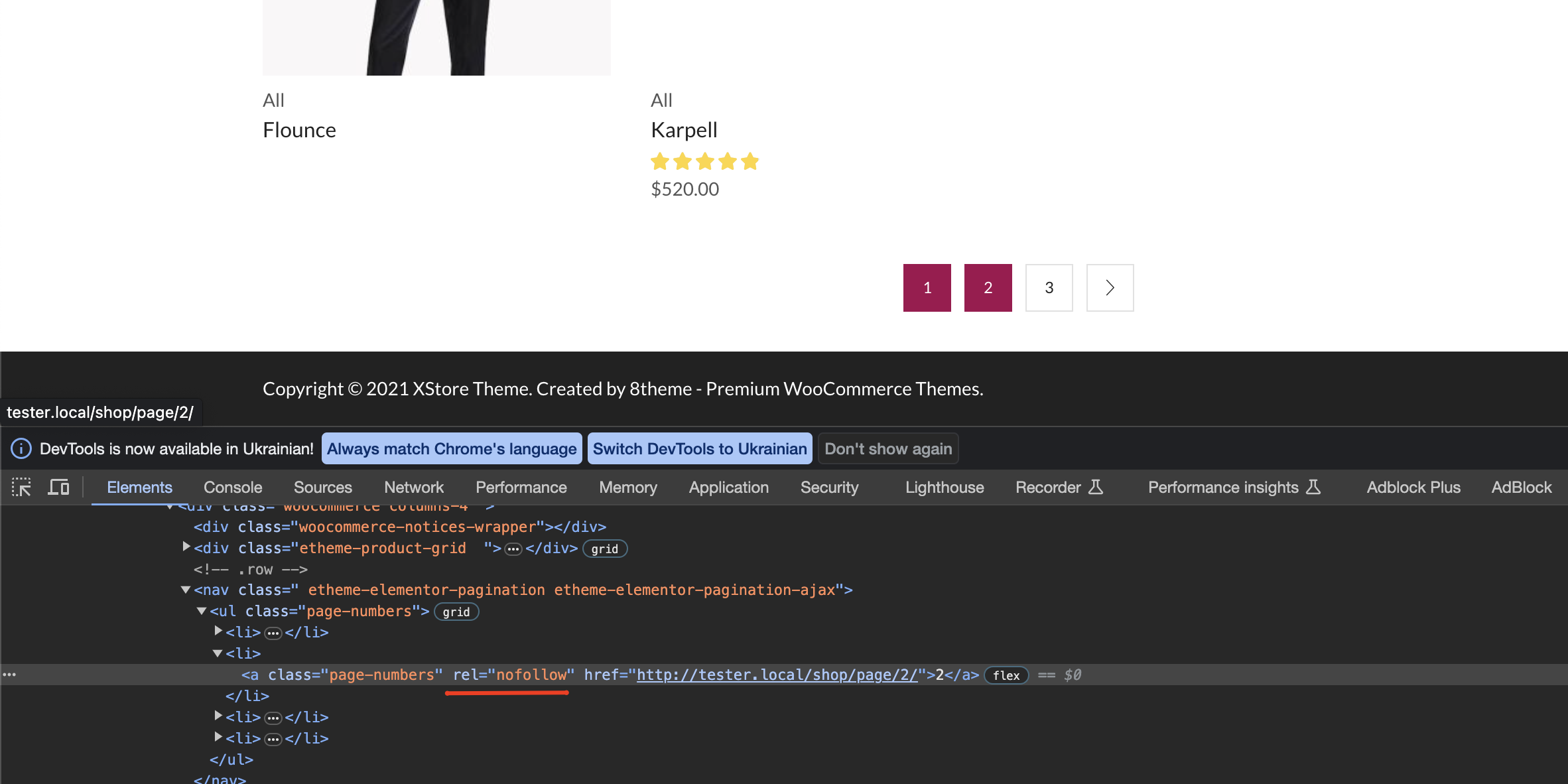Open the Lighthouse tab
This screenshot has height=784, width=1568.
[x=945, y=488]
